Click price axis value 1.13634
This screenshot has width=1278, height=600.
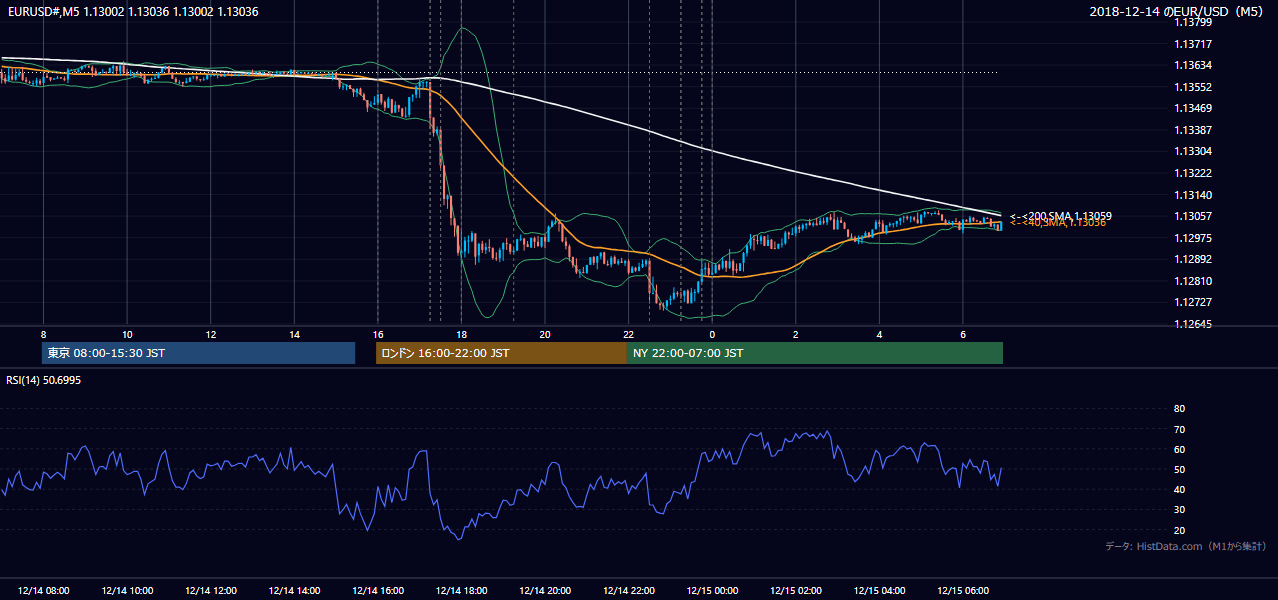(x=1193, y=66)
